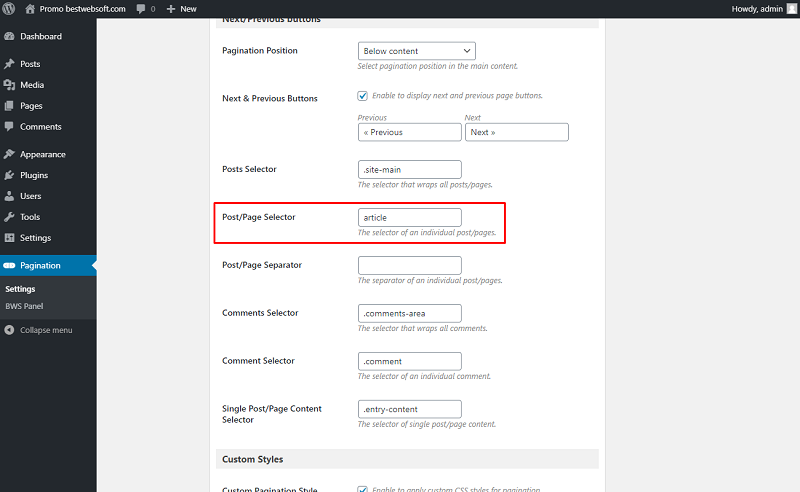Toggle the Next & Previous Buttons checkbox
This screenshot has height=492, width=800.
pyautogui.click(x=363, y=96)
